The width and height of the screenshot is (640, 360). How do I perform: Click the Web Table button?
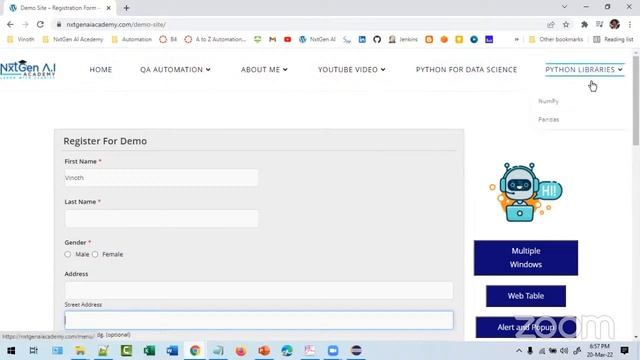pos(526,296)
